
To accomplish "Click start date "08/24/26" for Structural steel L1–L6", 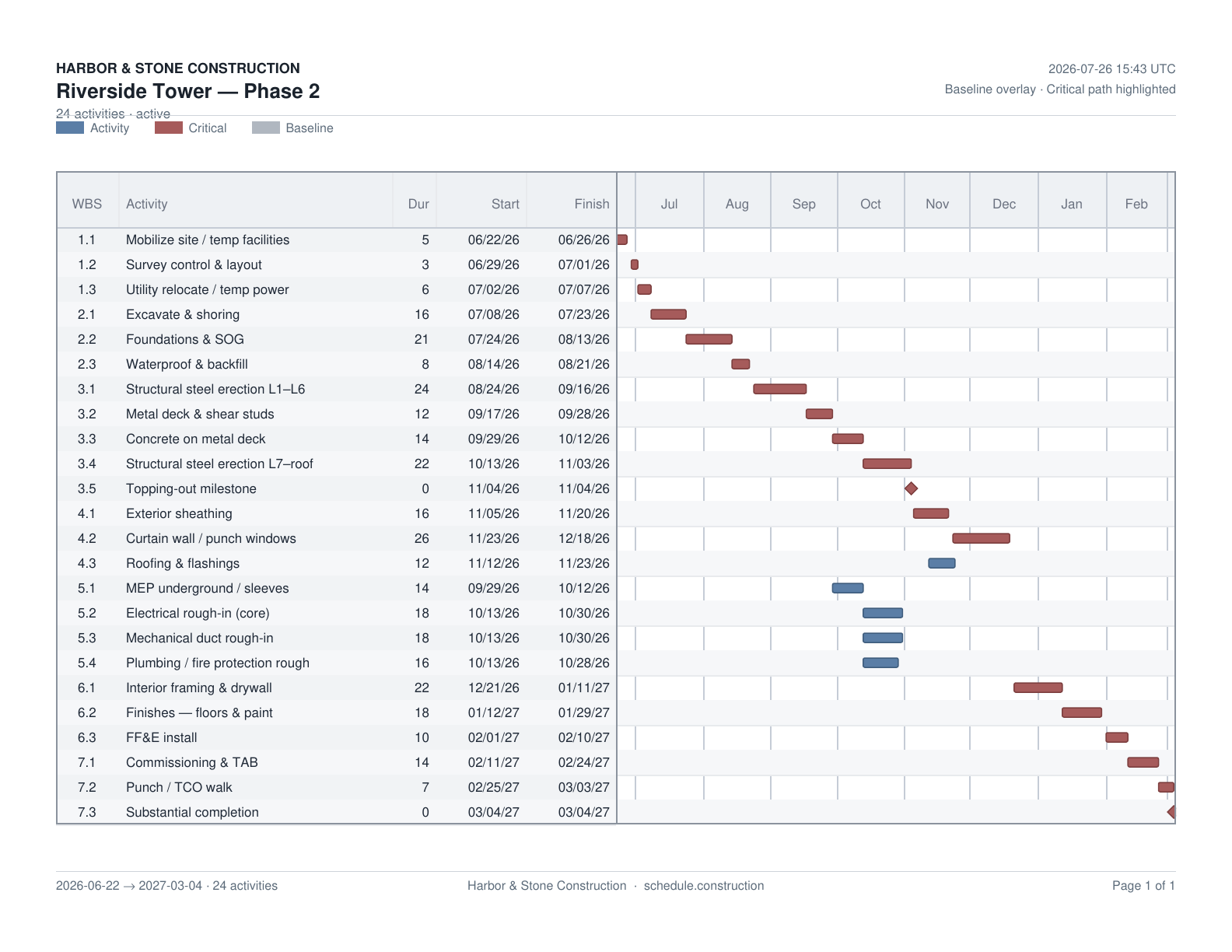I will 494,389.
